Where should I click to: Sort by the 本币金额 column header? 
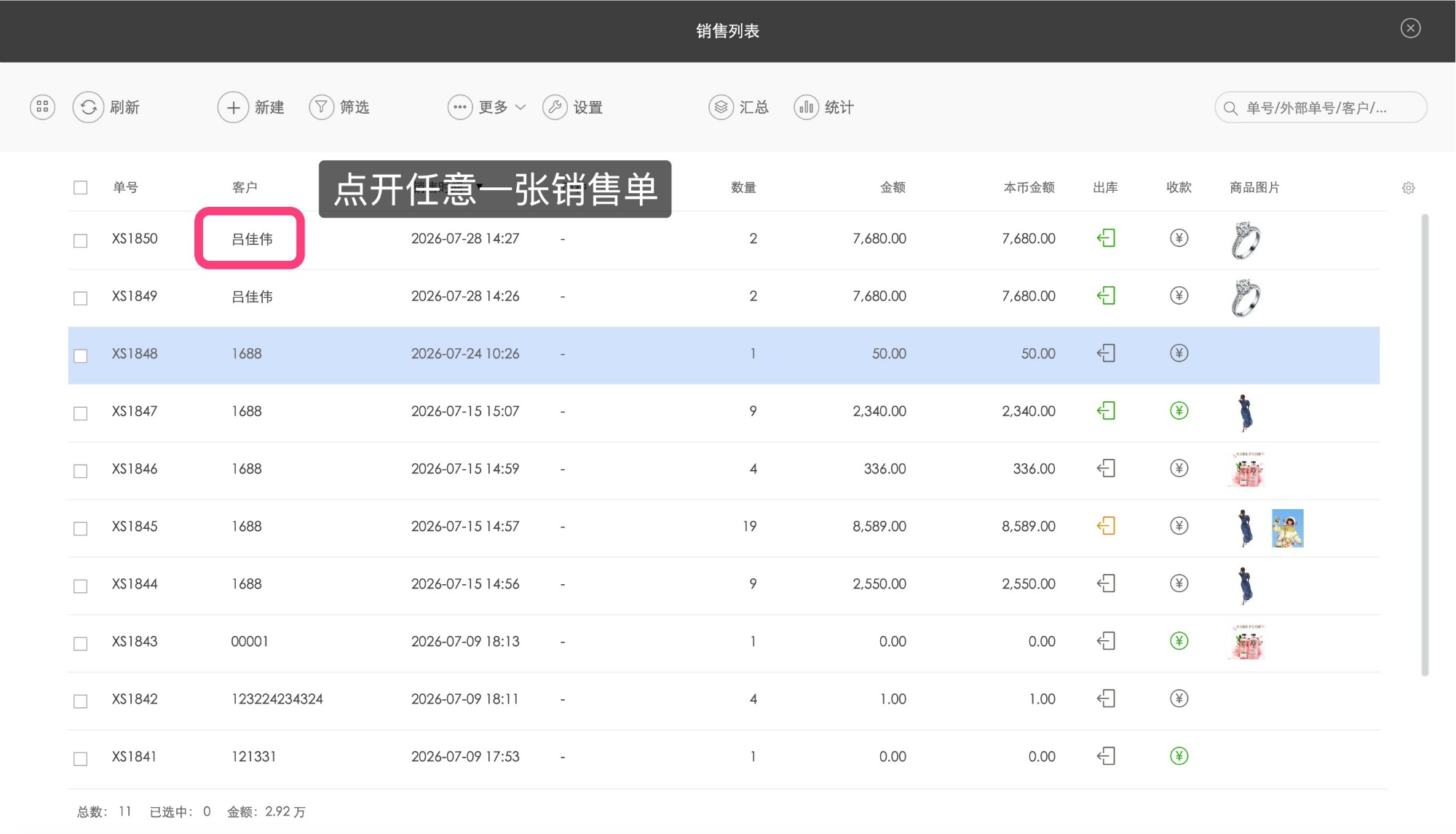click(x=1029, y=188)
